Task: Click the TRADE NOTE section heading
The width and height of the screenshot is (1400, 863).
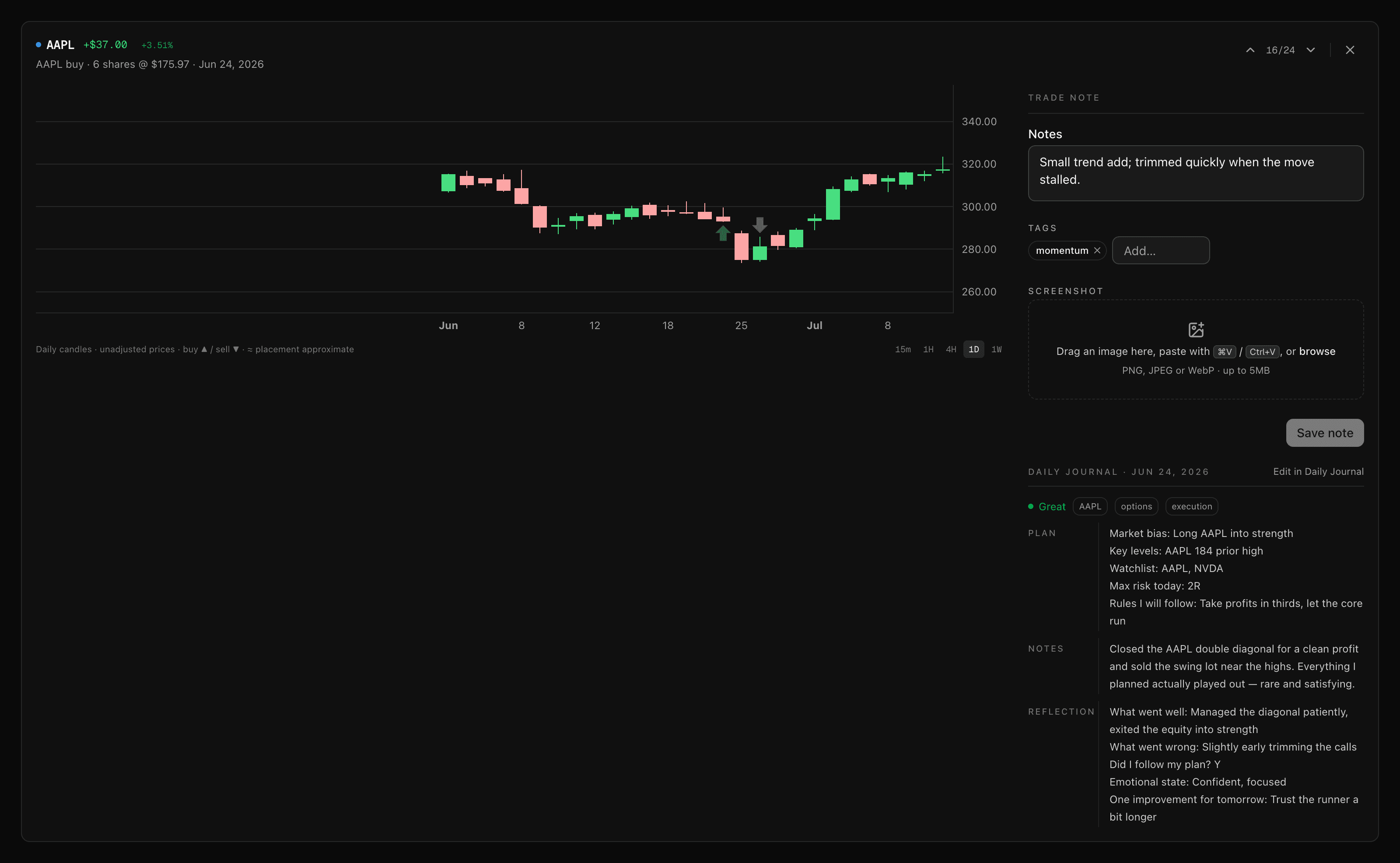Action: [x=1064, y=98]
